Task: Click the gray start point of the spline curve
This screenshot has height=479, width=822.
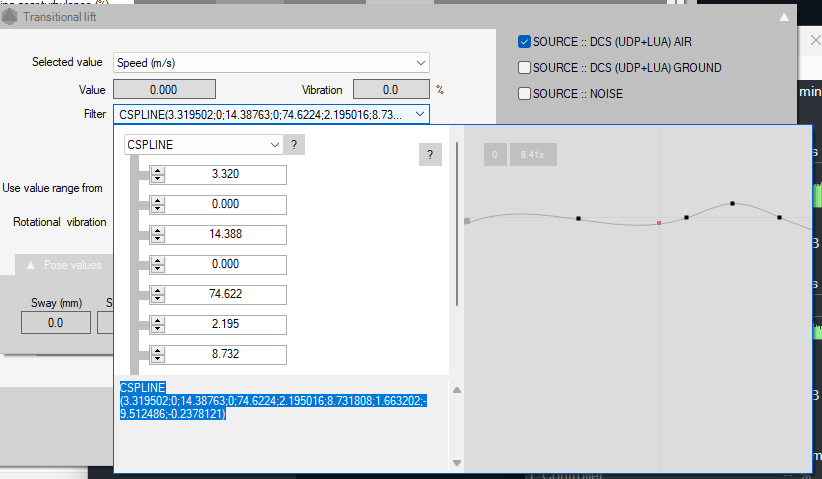Action: click(467, 219)
